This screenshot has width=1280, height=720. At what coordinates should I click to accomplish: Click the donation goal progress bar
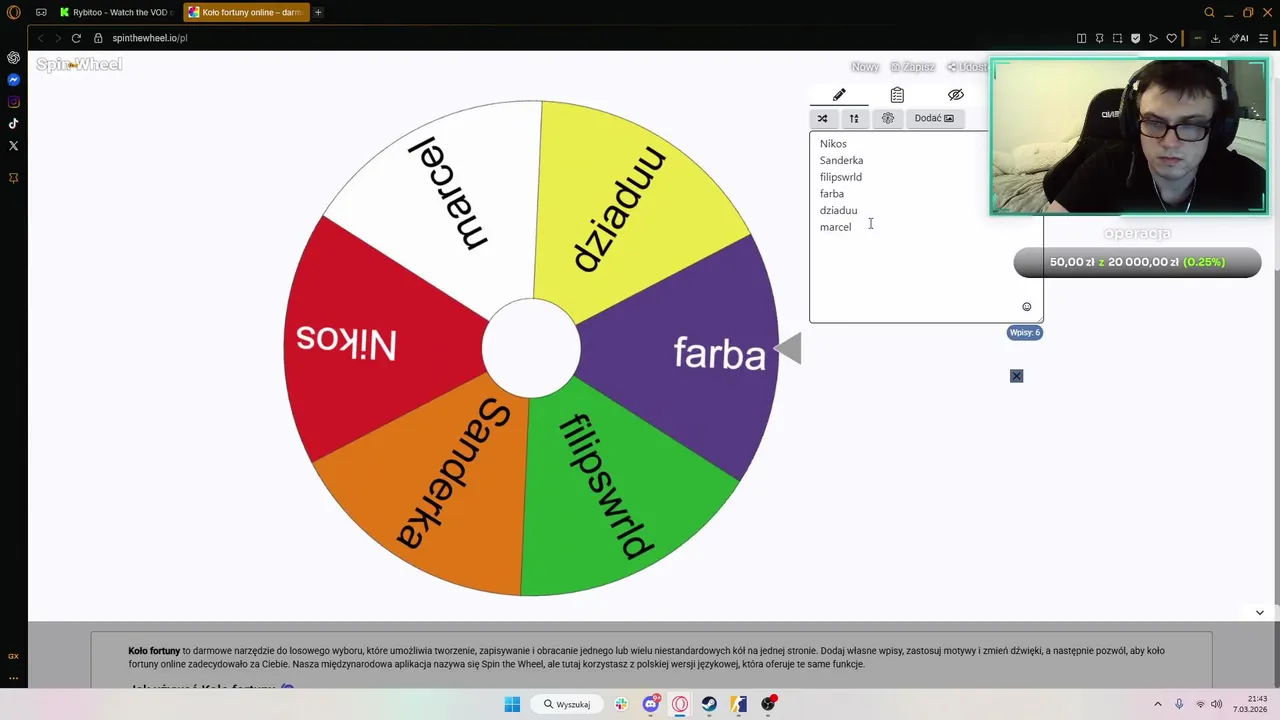click(1137, 262)
